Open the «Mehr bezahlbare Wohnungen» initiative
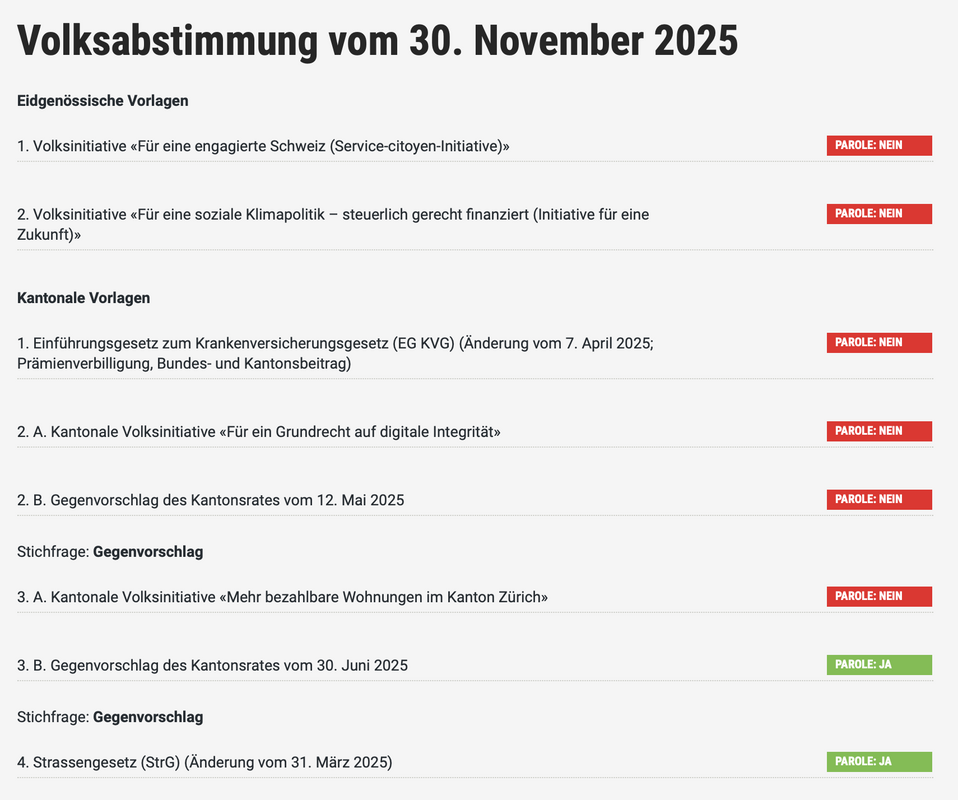 (283, 597)
